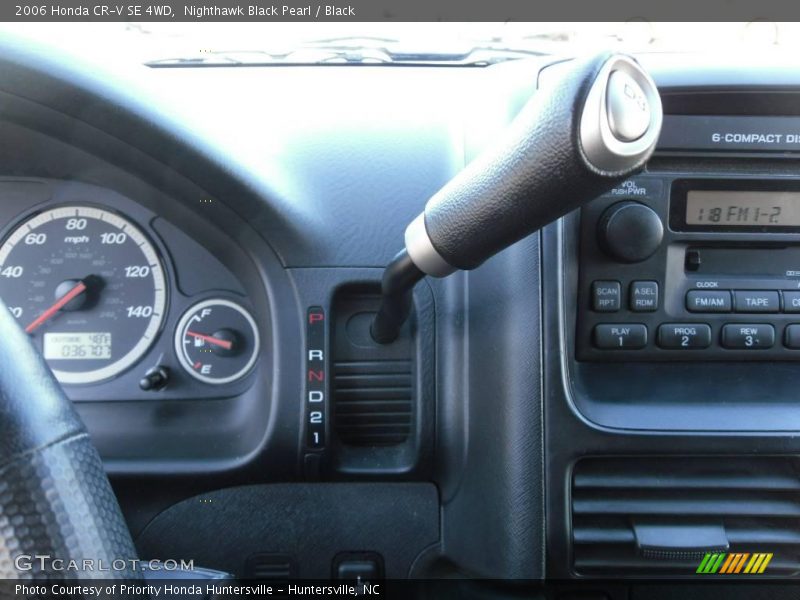The width and height of the screenshot is (800, 600).
Task: Click the radio frequency display
Action: pos(742,208)
